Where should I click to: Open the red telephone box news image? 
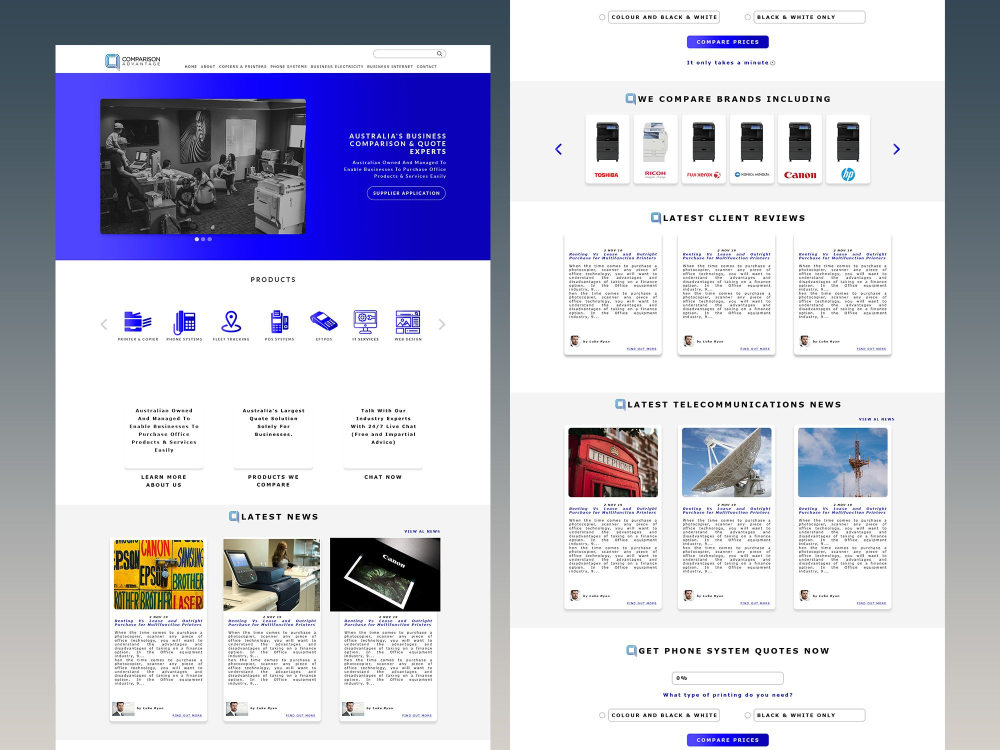pos(613,462)
